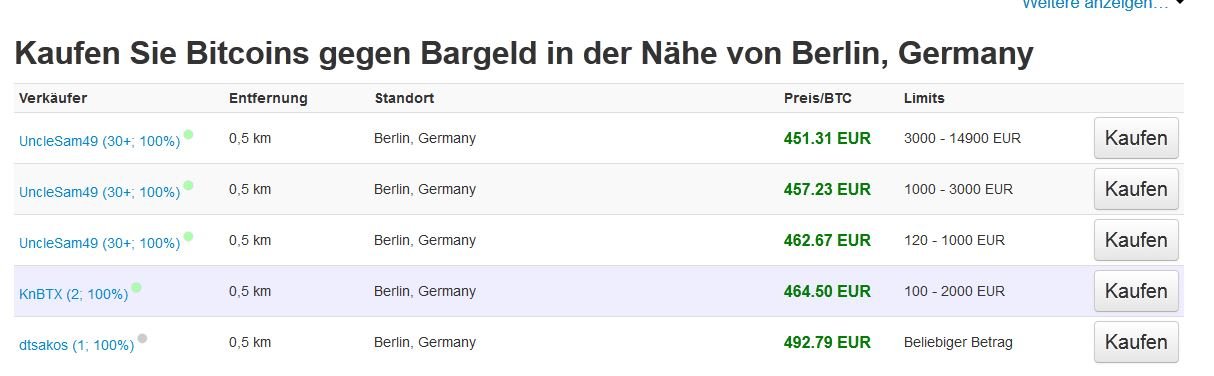
Task: Open UncleSam49 profile in the first row
Action: tap(99, 141)
